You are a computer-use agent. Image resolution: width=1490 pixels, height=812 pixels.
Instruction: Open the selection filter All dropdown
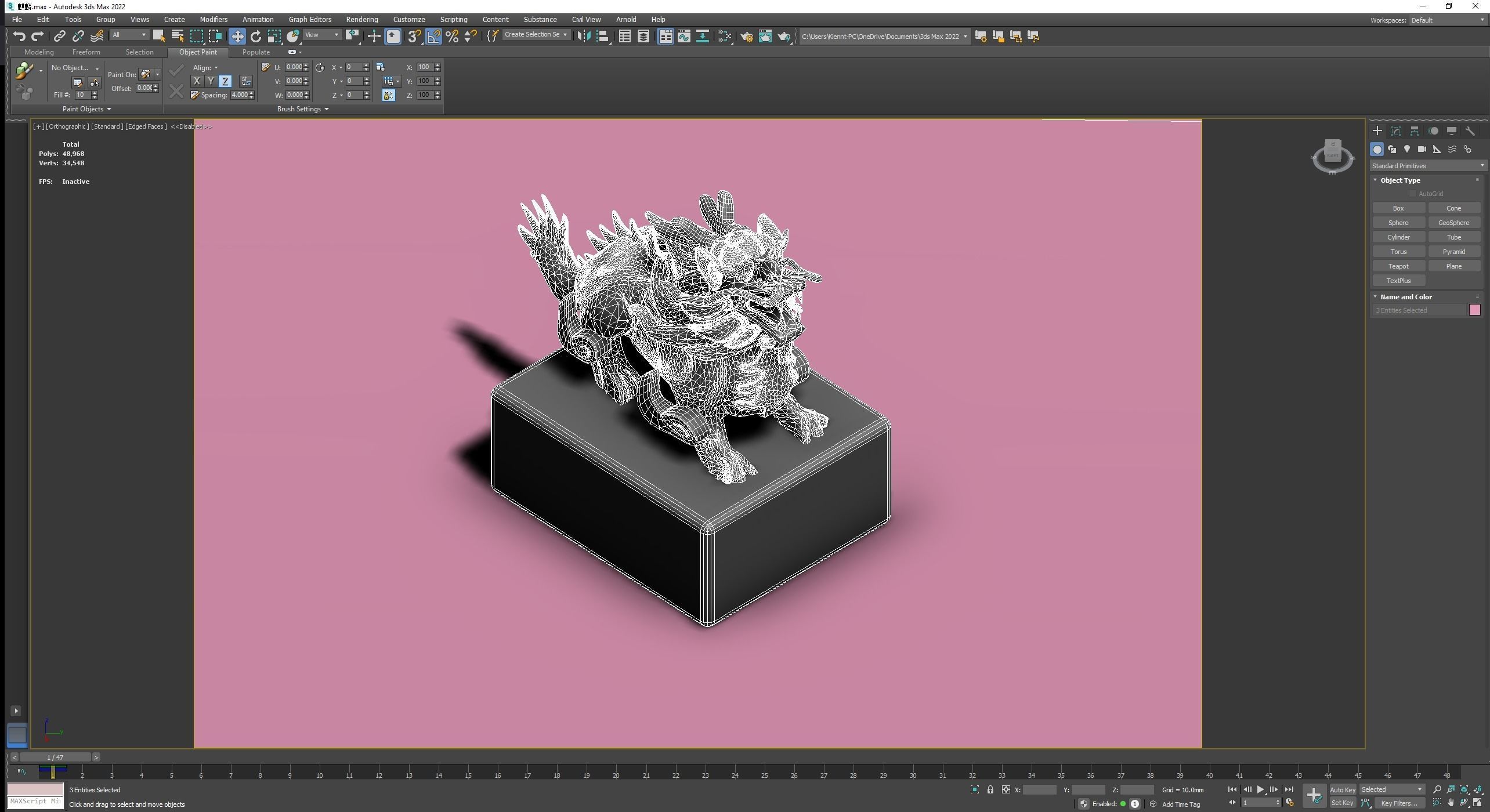[x=129, y=35]
